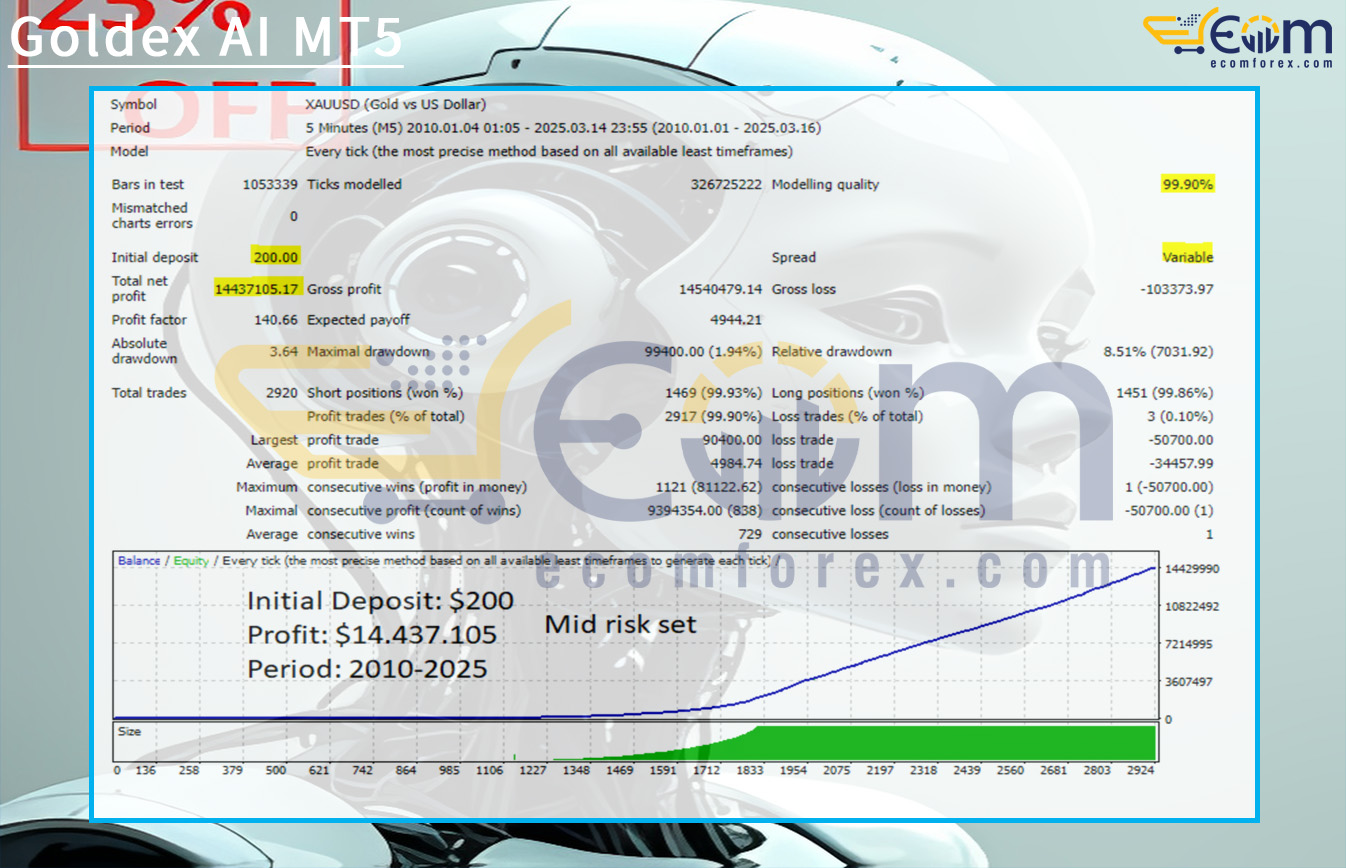Click the profit trades value "2917 (99.90%)"

[713, 416]
